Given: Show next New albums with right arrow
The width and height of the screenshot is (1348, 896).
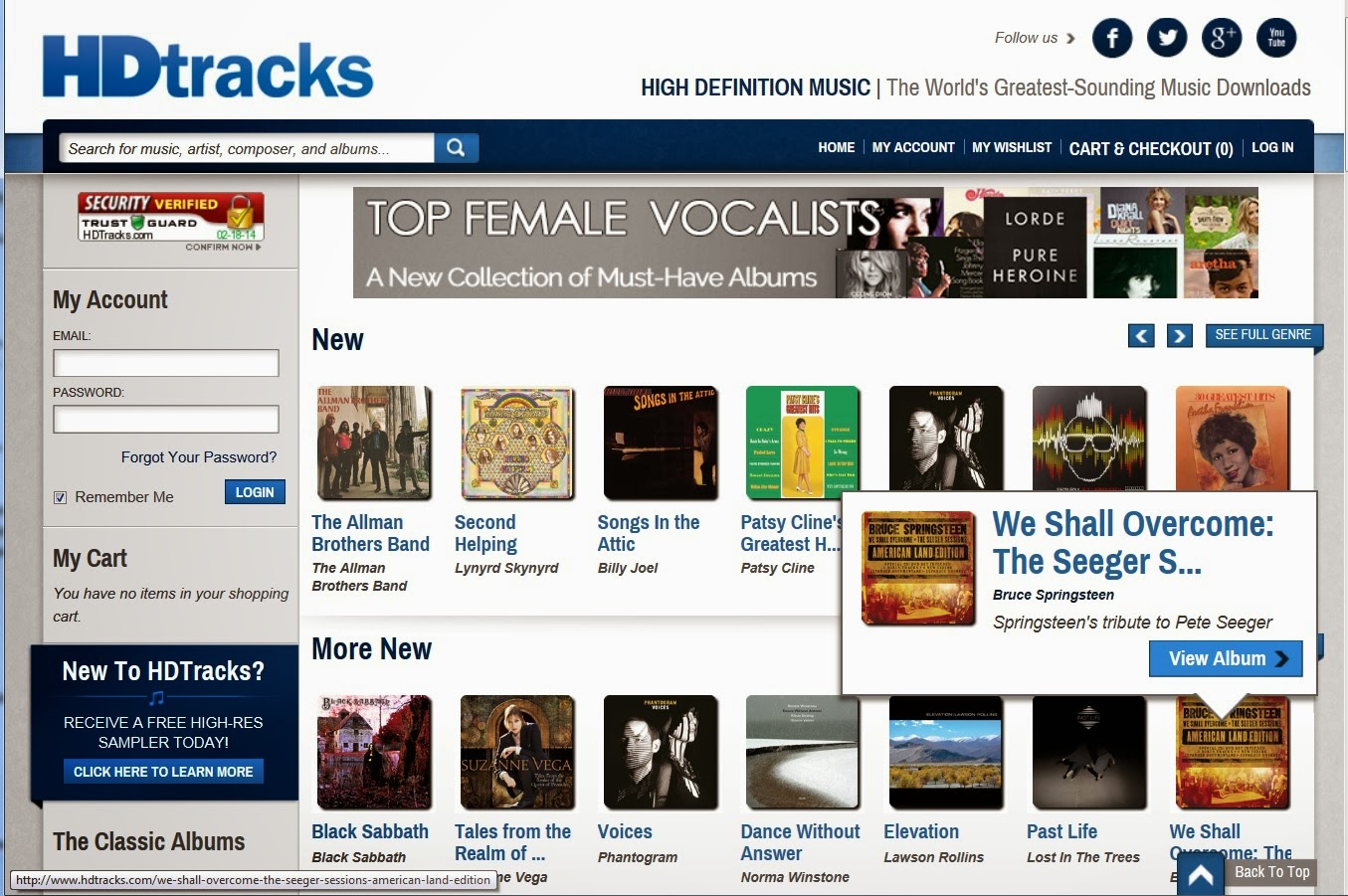Looking at the screenshot, I should coord(1179,336).
